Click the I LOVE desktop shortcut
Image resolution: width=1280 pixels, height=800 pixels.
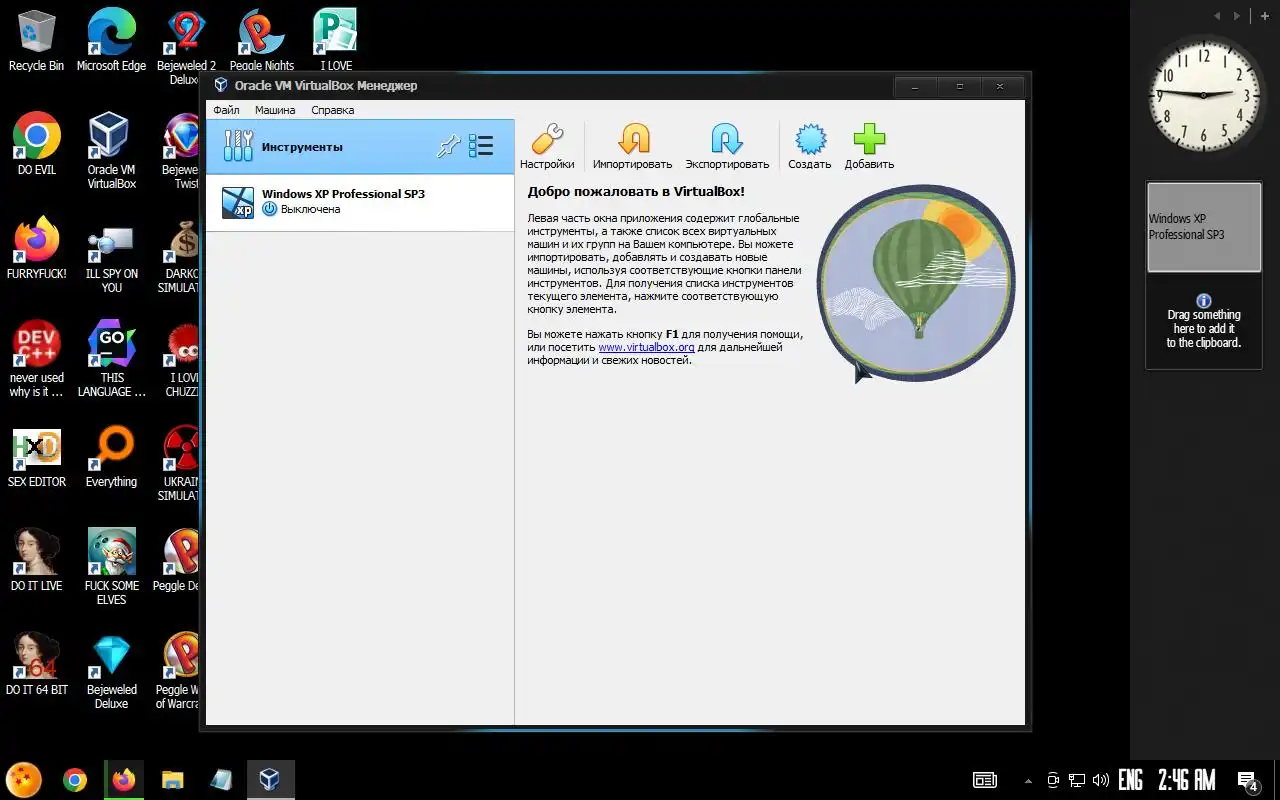(336, 40)
